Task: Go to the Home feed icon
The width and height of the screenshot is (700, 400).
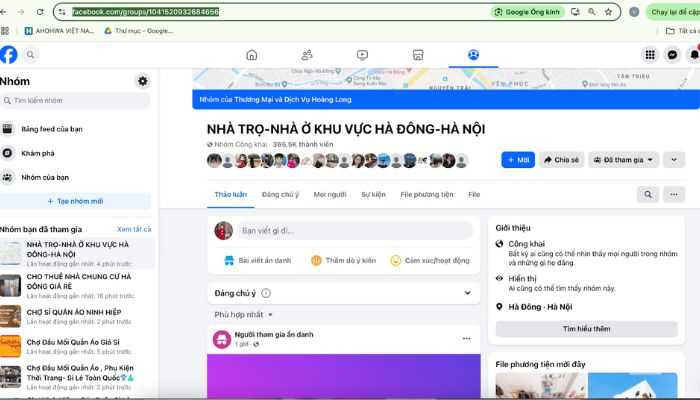Action: 252,55
